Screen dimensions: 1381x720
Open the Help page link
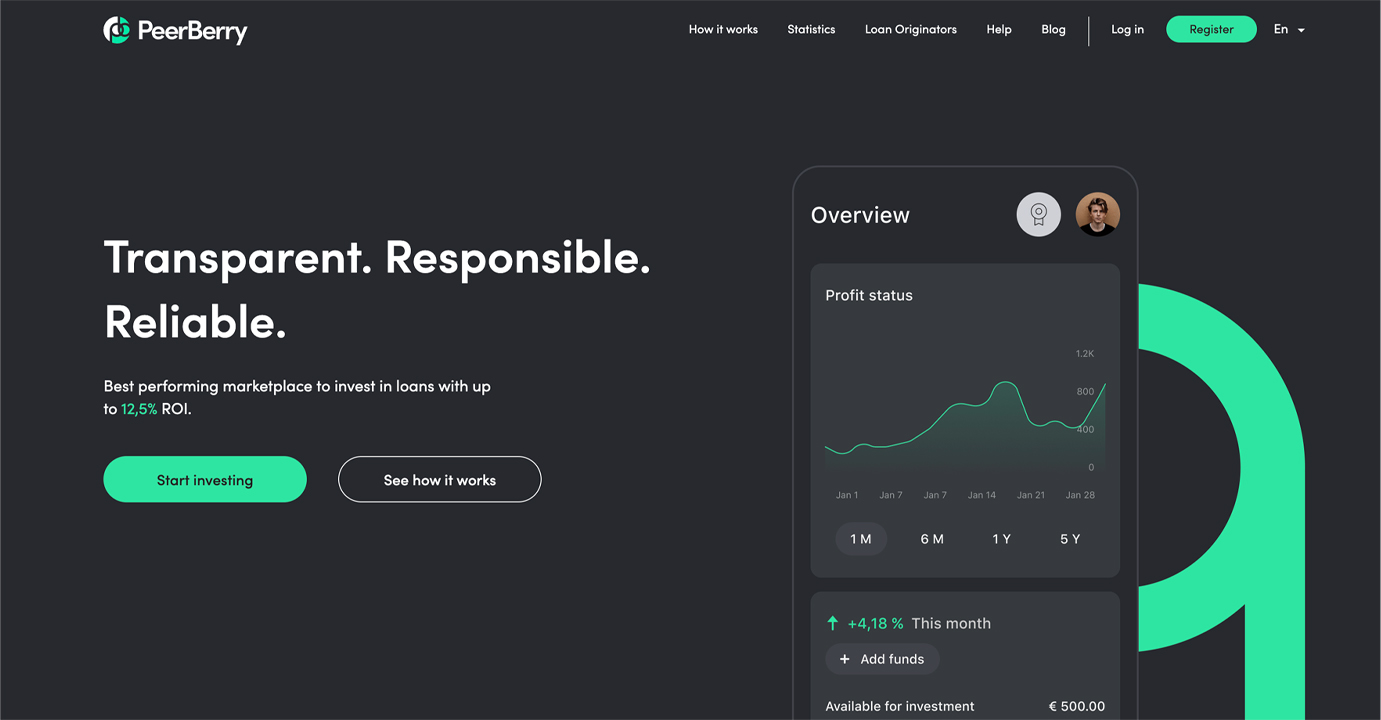pyautogui.click(x=999, y=30)
